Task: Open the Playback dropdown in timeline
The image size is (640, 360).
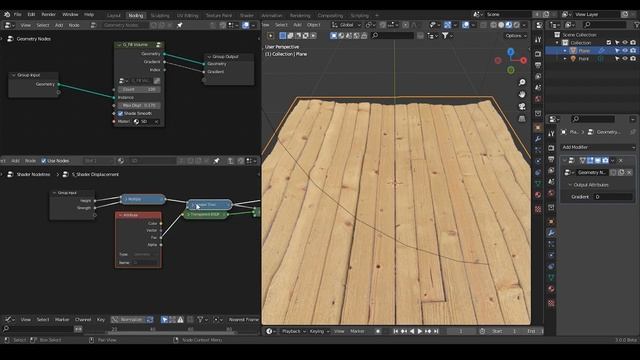Action: pyautogui.click(x=293, y=331)
